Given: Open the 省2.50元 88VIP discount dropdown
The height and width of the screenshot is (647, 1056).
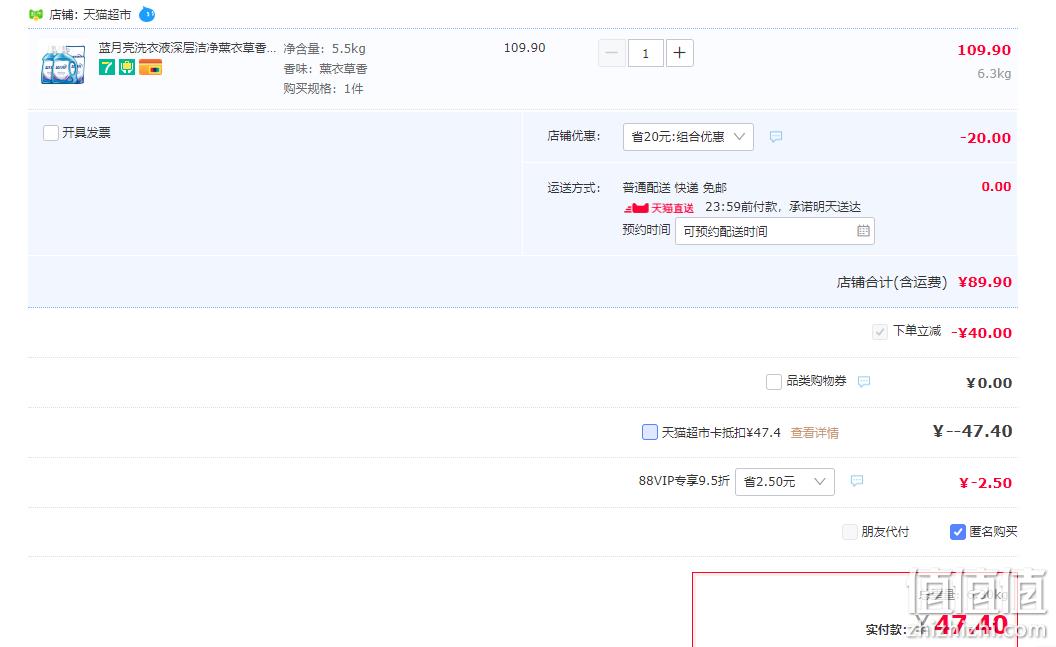Looking at the screenshot, I should point(785,482).
